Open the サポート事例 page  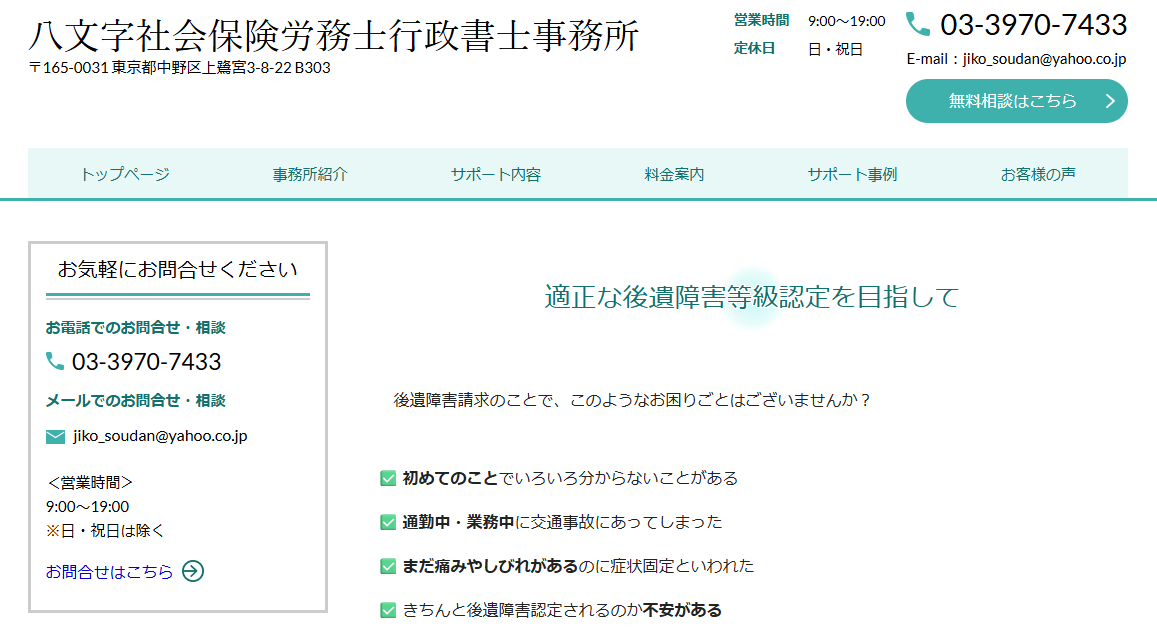point(852,174)
